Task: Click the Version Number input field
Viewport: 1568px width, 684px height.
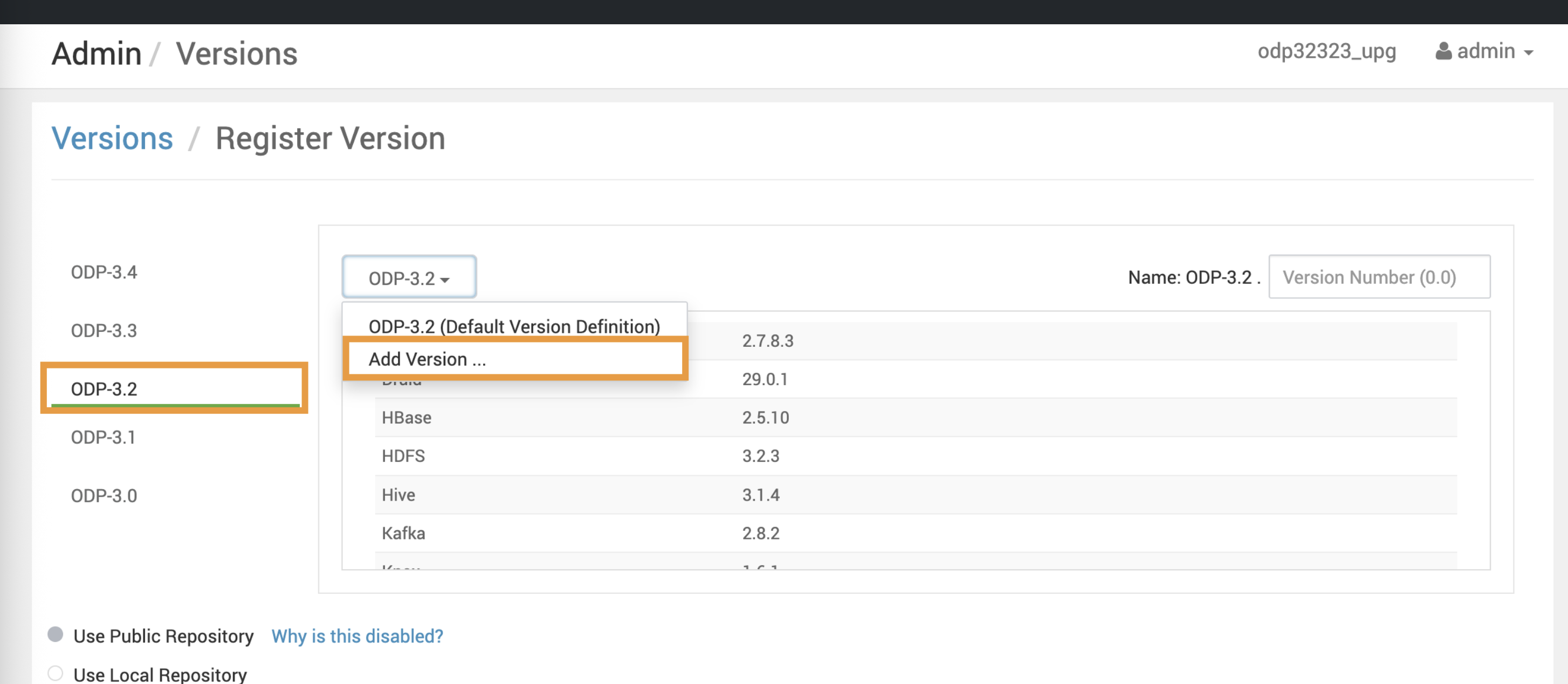Action: 1379,277
